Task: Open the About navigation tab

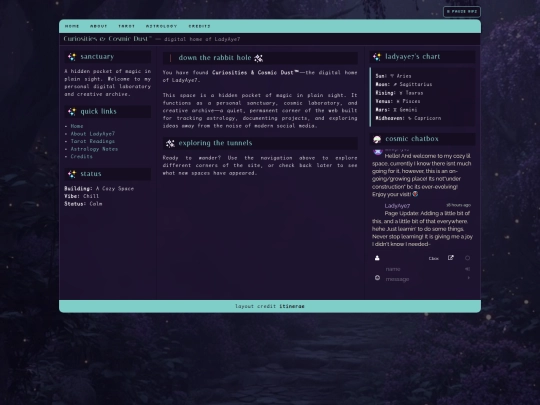Action: pyautogui.click(x=98, y=26)
